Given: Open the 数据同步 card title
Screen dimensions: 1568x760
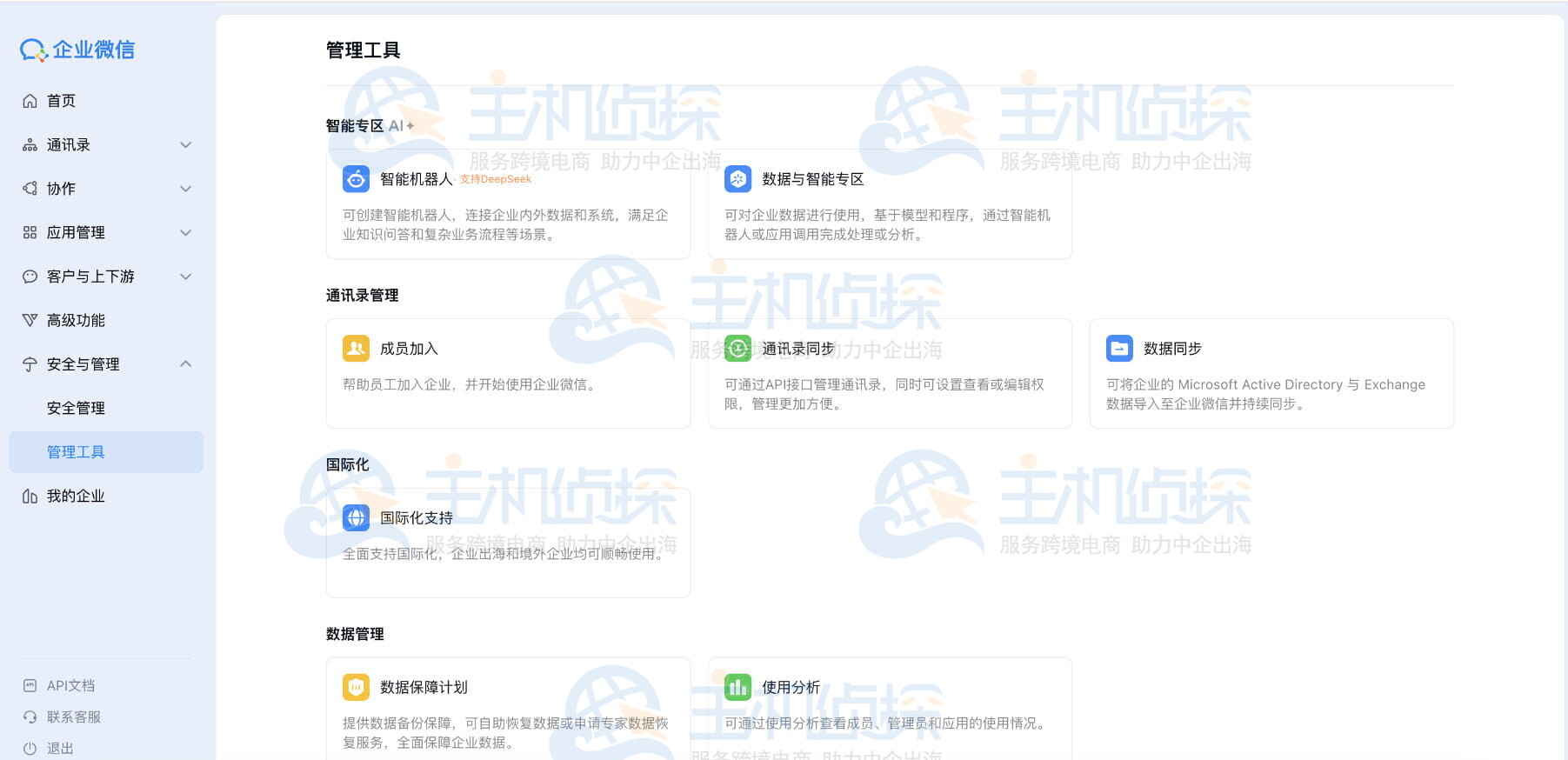Looking at the screenshot, I should coord(1172,349).
